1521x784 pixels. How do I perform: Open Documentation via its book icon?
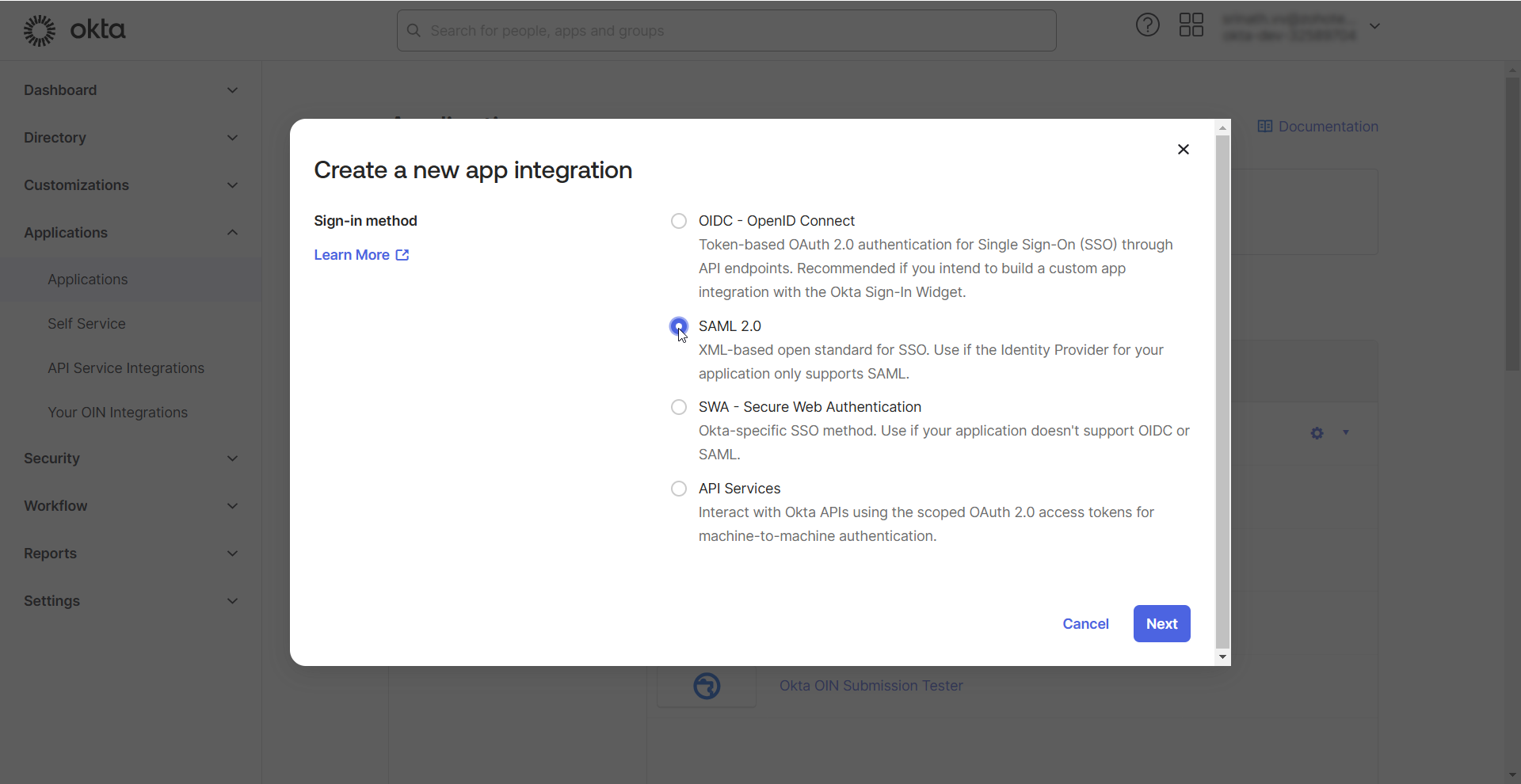tap(1265, 126)
